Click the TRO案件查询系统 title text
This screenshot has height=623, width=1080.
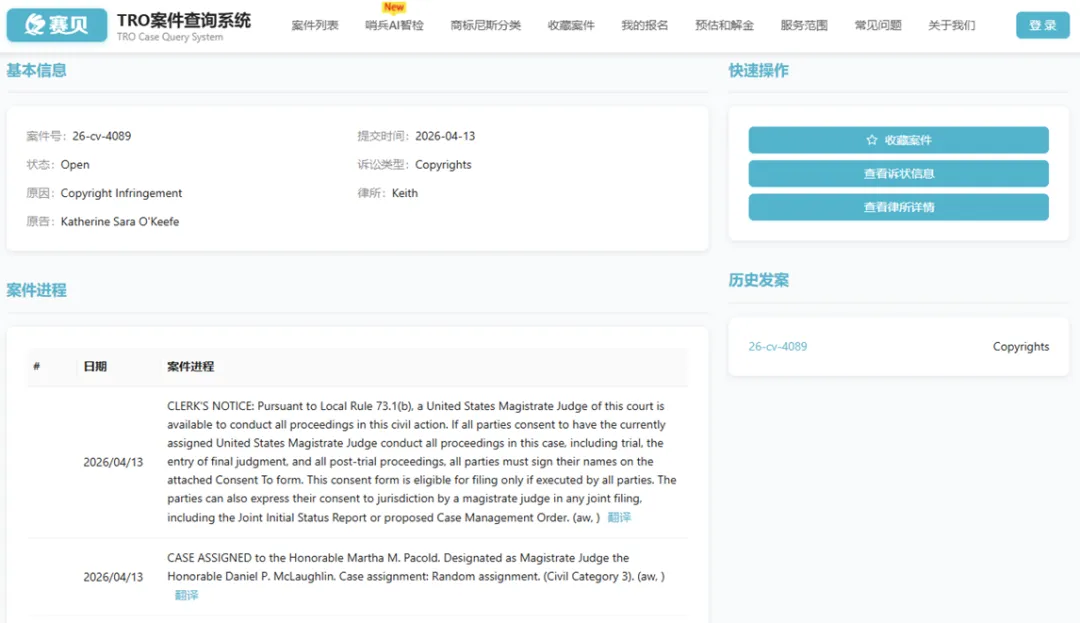(x=184, y=20)
